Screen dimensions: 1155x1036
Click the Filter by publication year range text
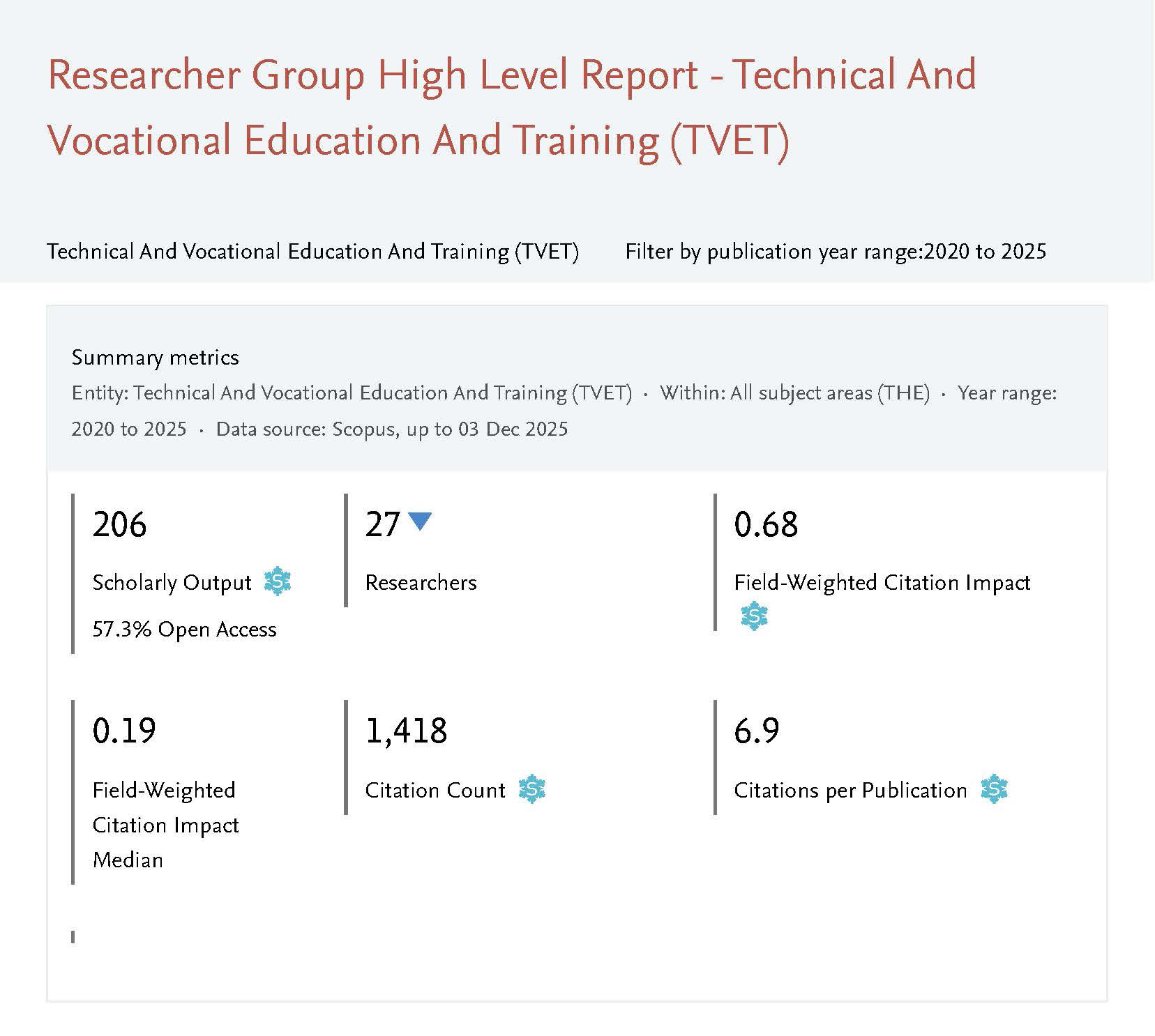coord(835,252)
